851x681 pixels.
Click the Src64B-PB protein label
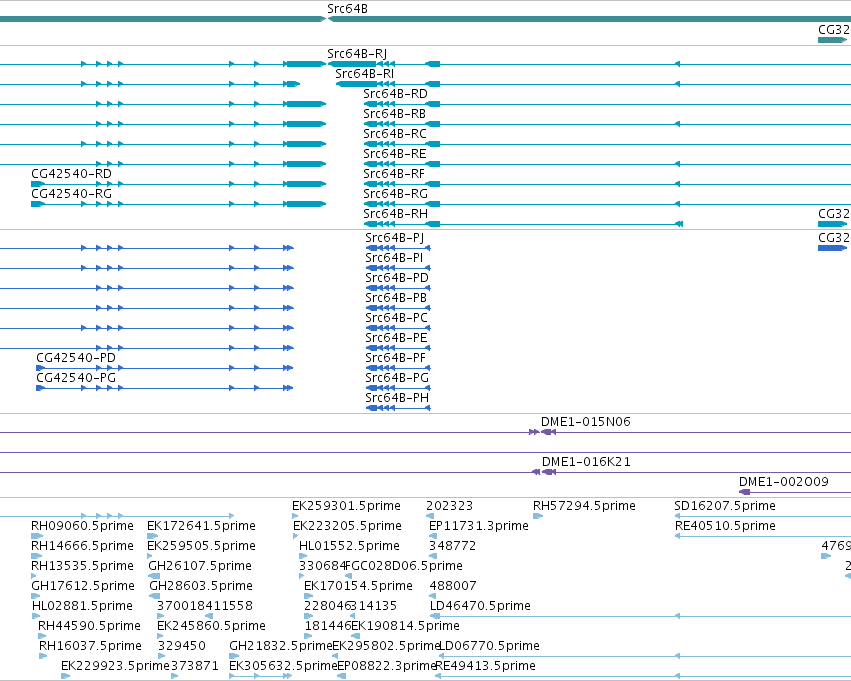396,298
